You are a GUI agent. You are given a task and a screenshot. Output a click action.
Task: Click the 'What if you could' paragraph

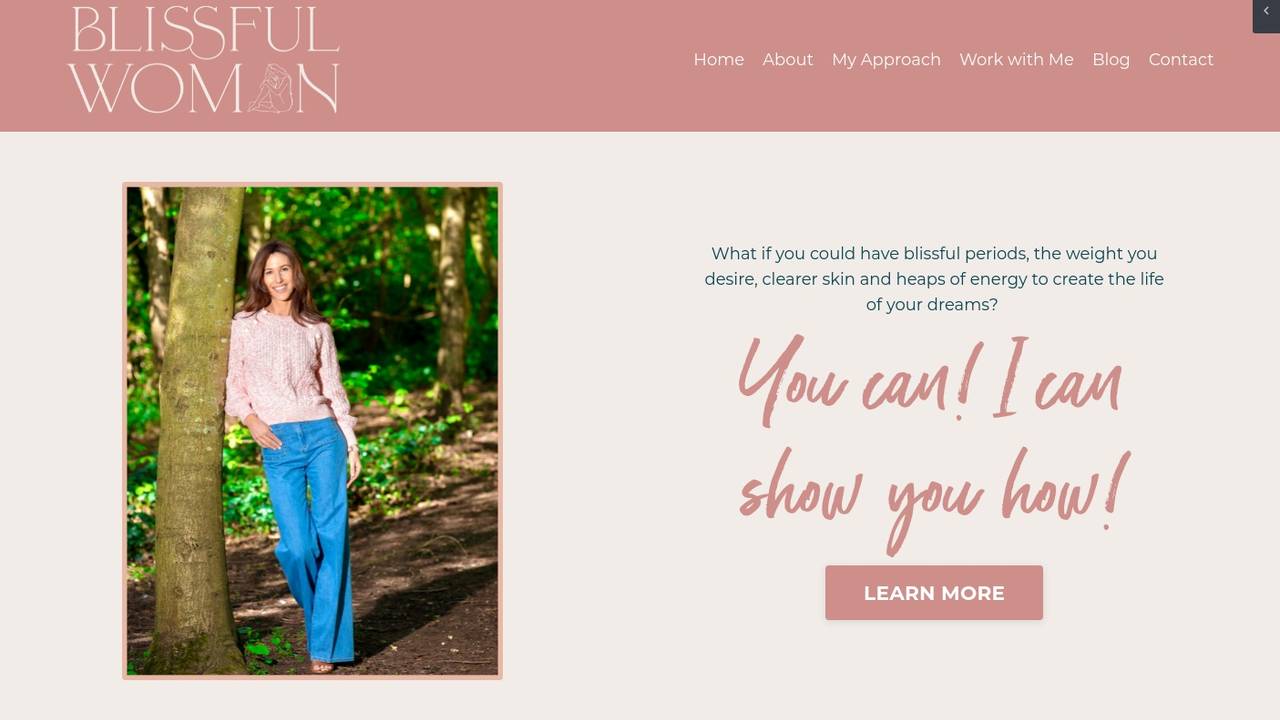934,279
